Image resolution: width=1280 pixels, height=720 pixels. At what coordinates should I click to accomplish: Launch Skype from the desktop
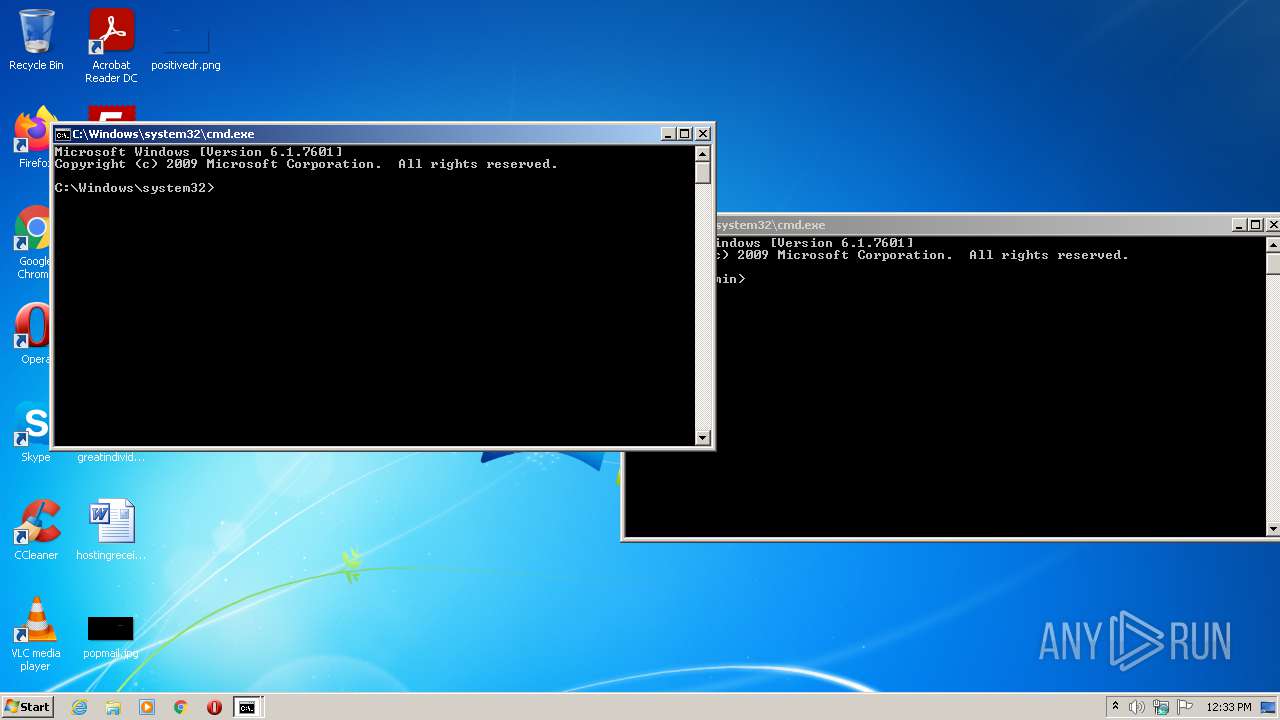tap(33, 432)
